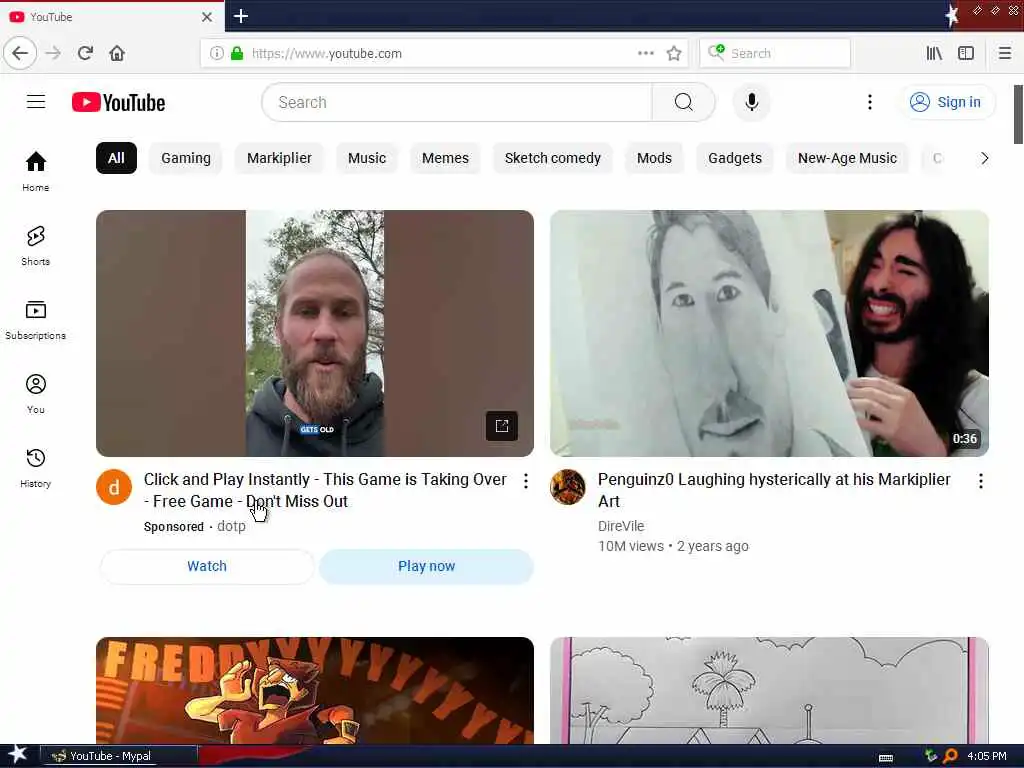Click the YouTube search magnifier button
This screenshot has height=768, width=1024.
click(683, 102)
